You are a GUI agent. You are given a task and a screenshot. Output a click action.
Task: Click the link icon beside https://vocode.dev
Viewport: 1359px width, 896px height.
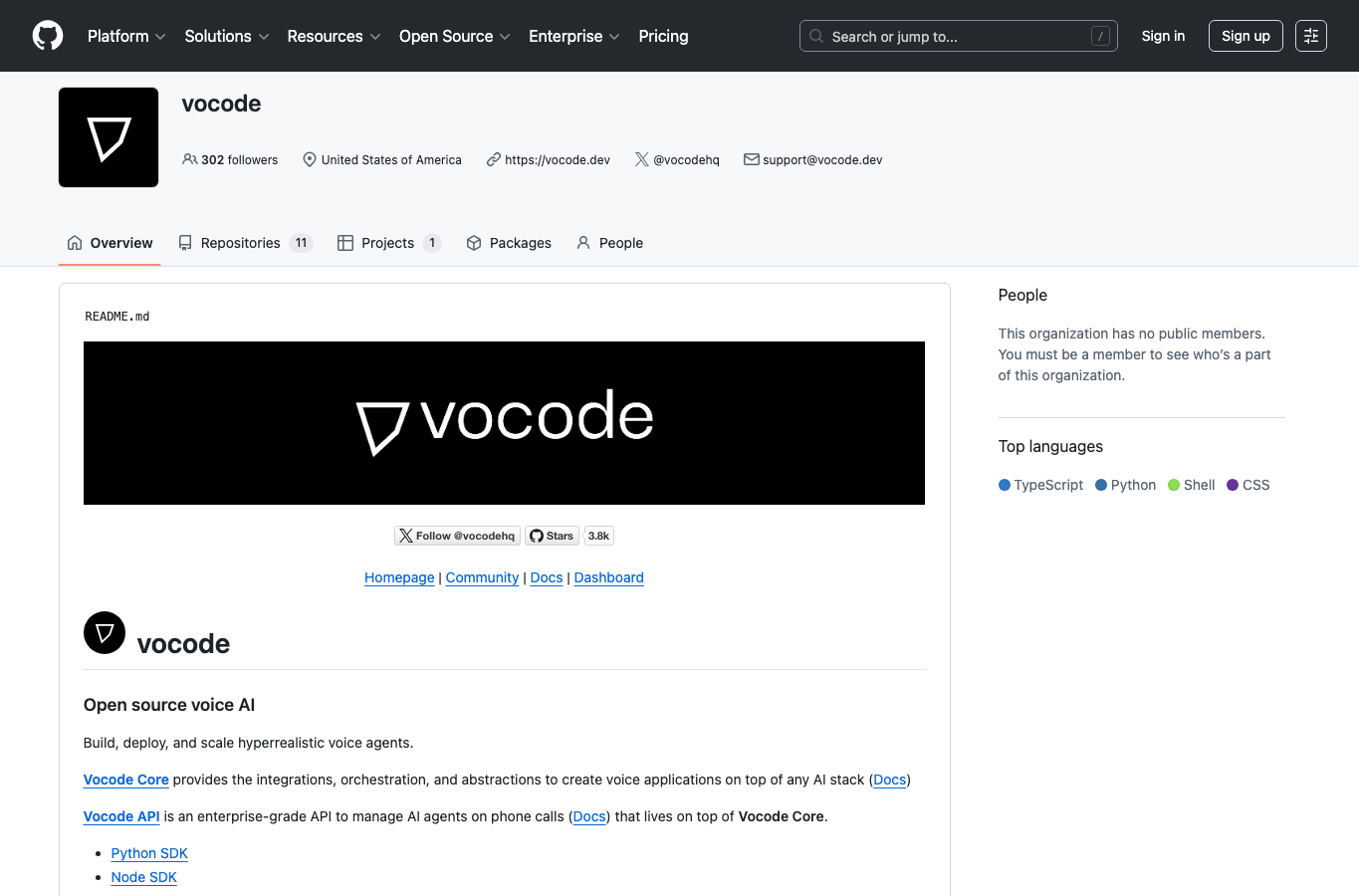point(493,159)
